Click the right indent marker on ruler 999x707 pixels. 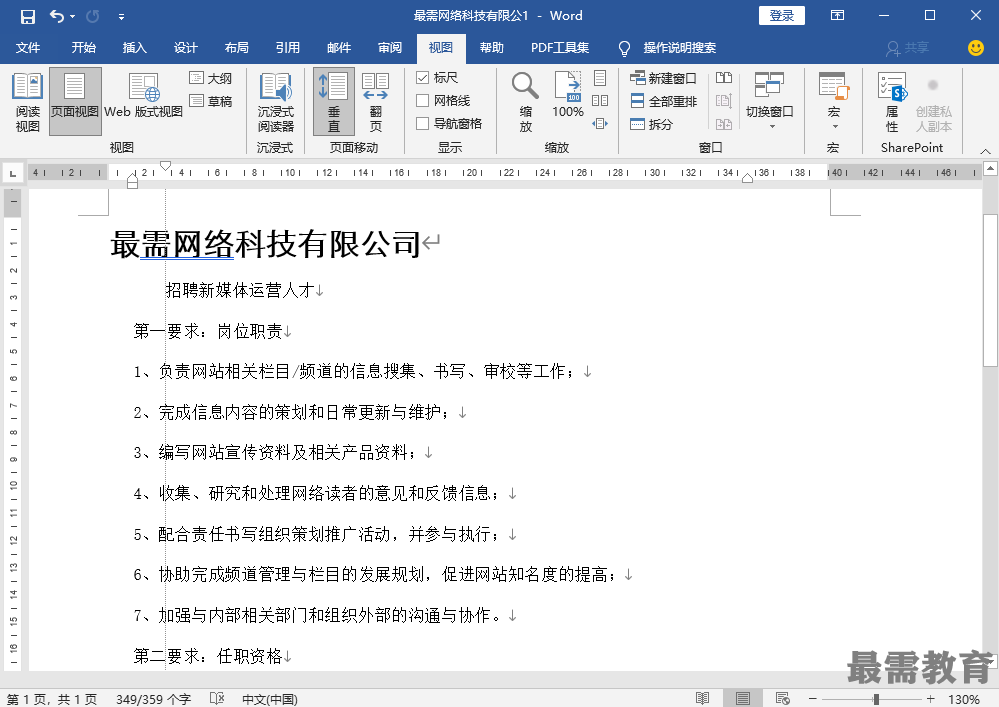point(747,178)
